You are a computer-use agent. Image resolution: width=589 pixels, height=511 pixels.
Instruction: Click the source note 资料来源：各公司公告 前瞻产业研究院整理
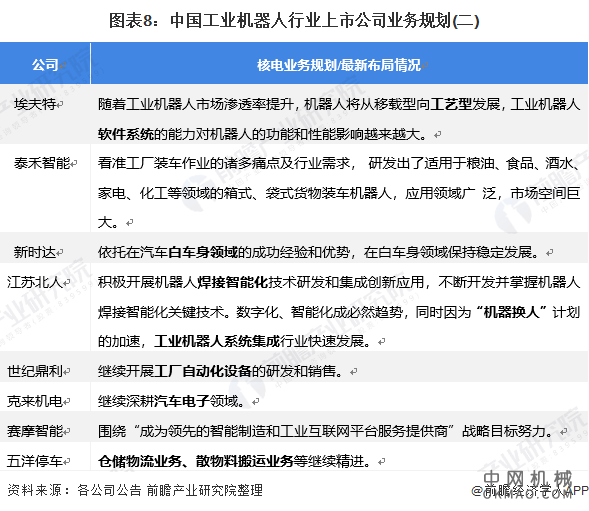(x=135, y=490)
